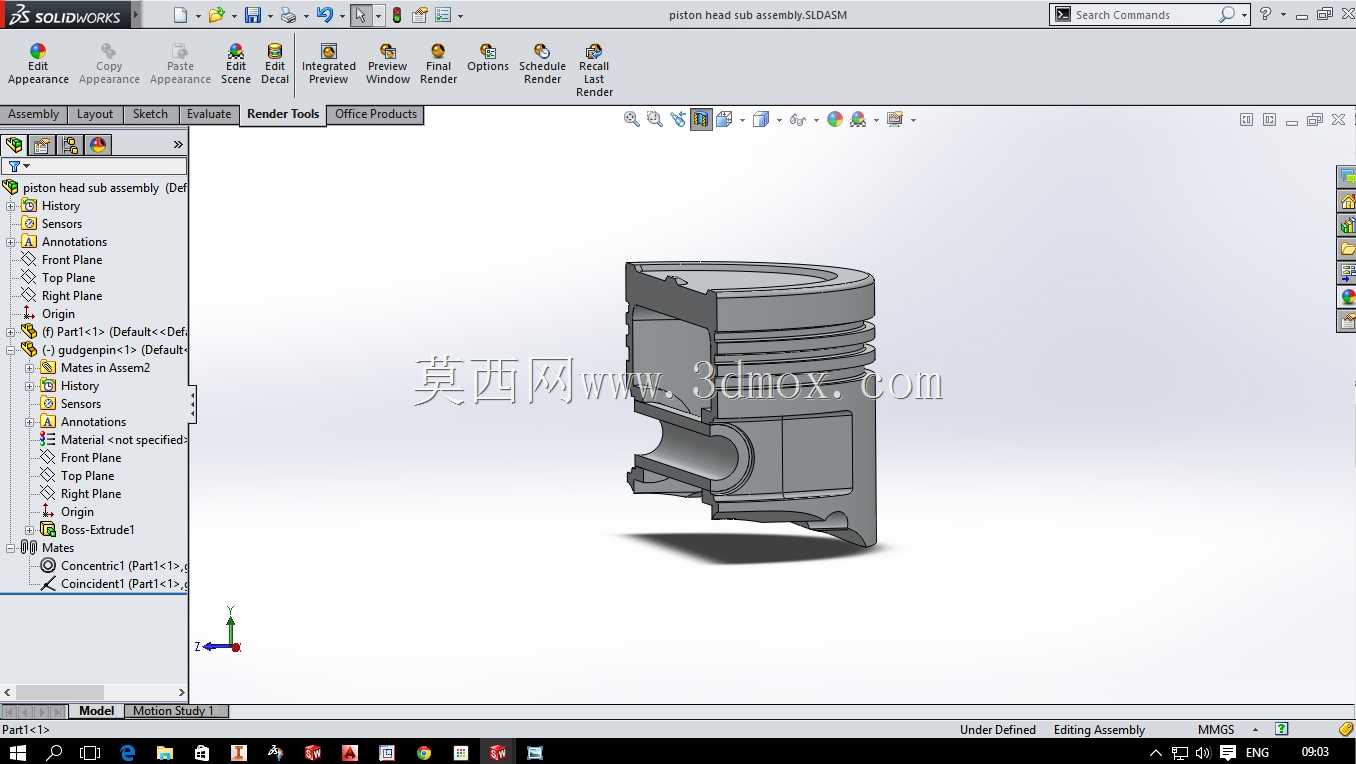Open the Design Library pane tab
The height and width of the screenshot is (764, 1356).
1347,224
